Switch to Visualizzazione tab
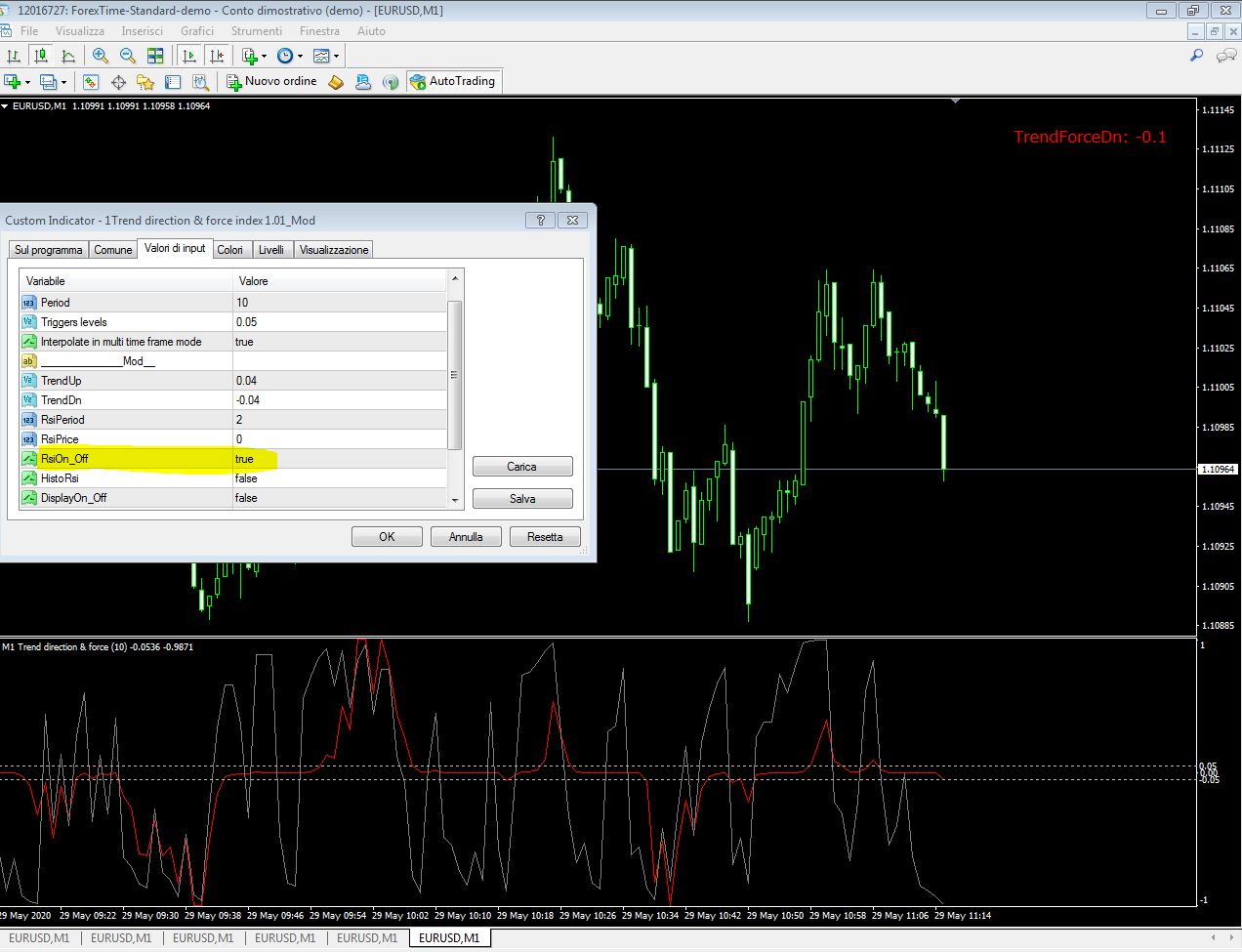 pos(334,250)
